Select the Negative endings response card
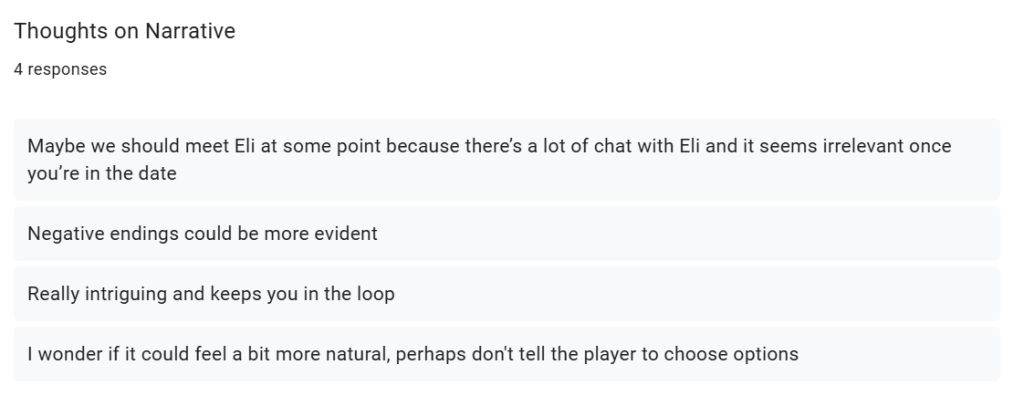This screenshot has height=396, width=1024. [x=507, y=233]
